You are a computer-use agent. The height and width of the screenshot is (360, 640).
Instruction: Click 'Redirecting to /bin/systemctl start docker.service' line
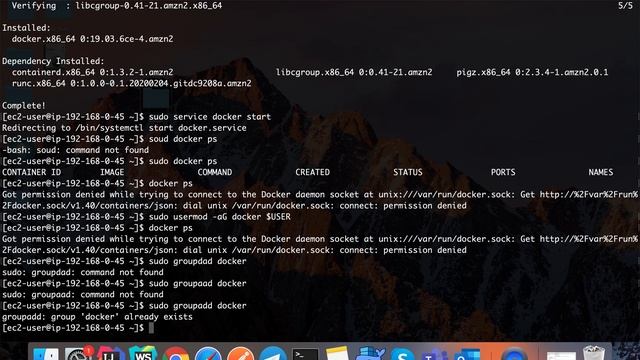pos(124,128)
